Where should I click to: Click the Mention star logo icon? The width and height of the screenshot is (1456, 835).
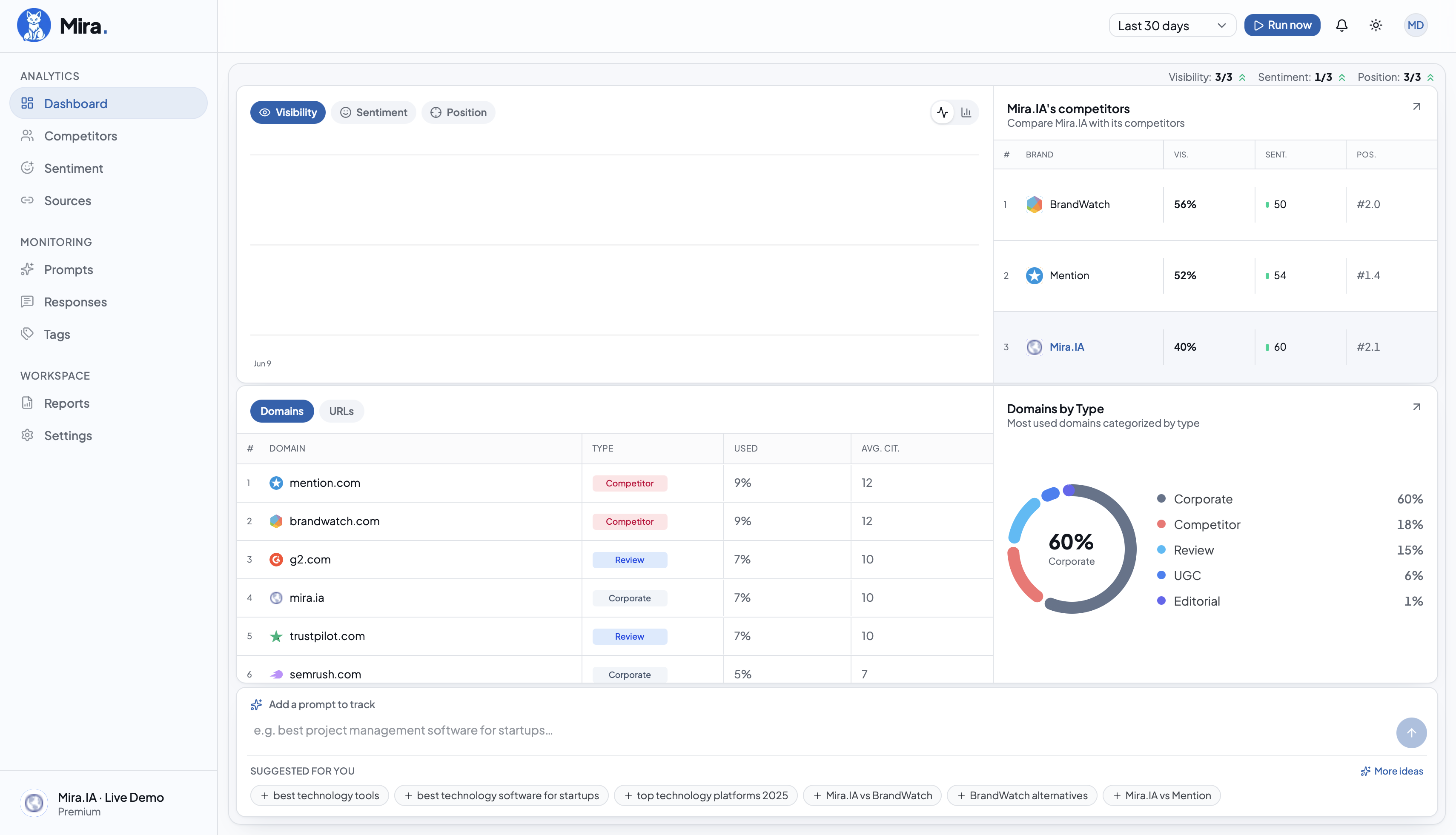pyautogui.click(x=1035, y=276)
